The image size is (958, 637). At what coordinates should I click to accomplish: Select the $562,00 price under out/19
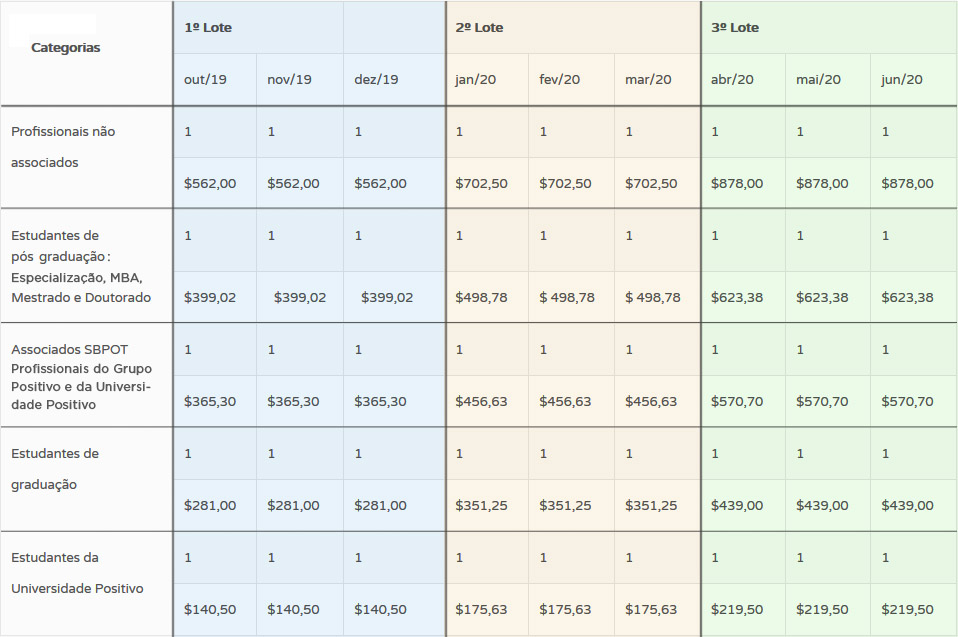click(x=210, y=183)
